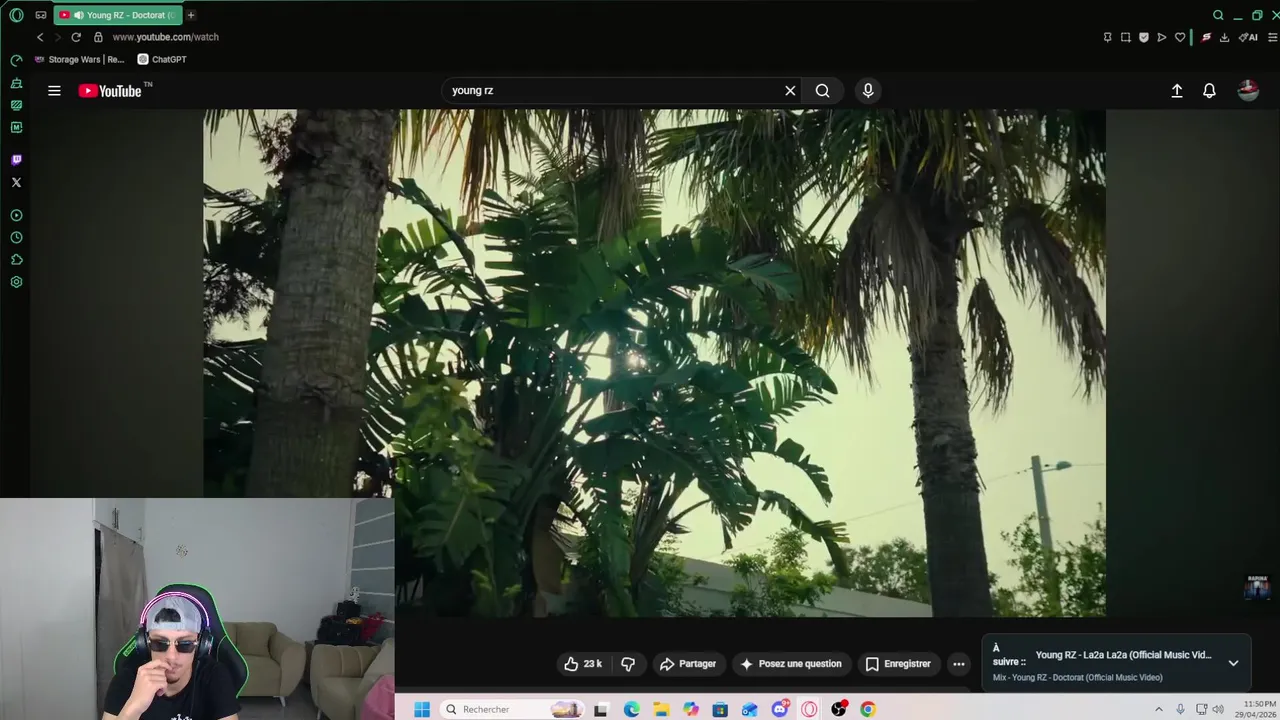Switch to the Young RZ - Doctorat tab
Viewport: 1280px width, 720px height.
[x=118, y=15]
